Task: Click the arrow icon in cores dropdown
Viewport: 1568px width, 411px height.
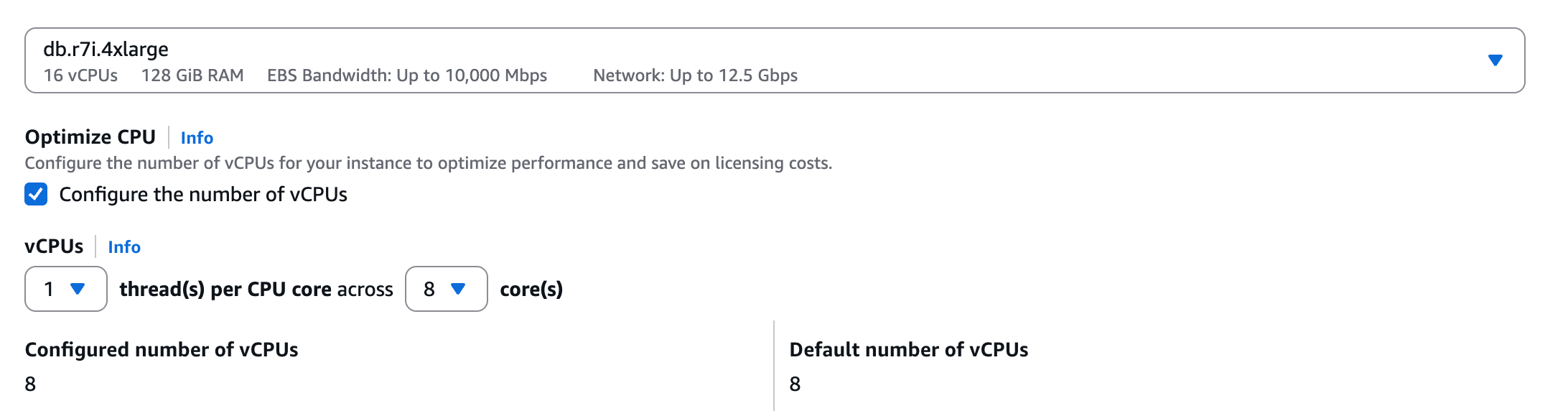Action: [458, 289]
